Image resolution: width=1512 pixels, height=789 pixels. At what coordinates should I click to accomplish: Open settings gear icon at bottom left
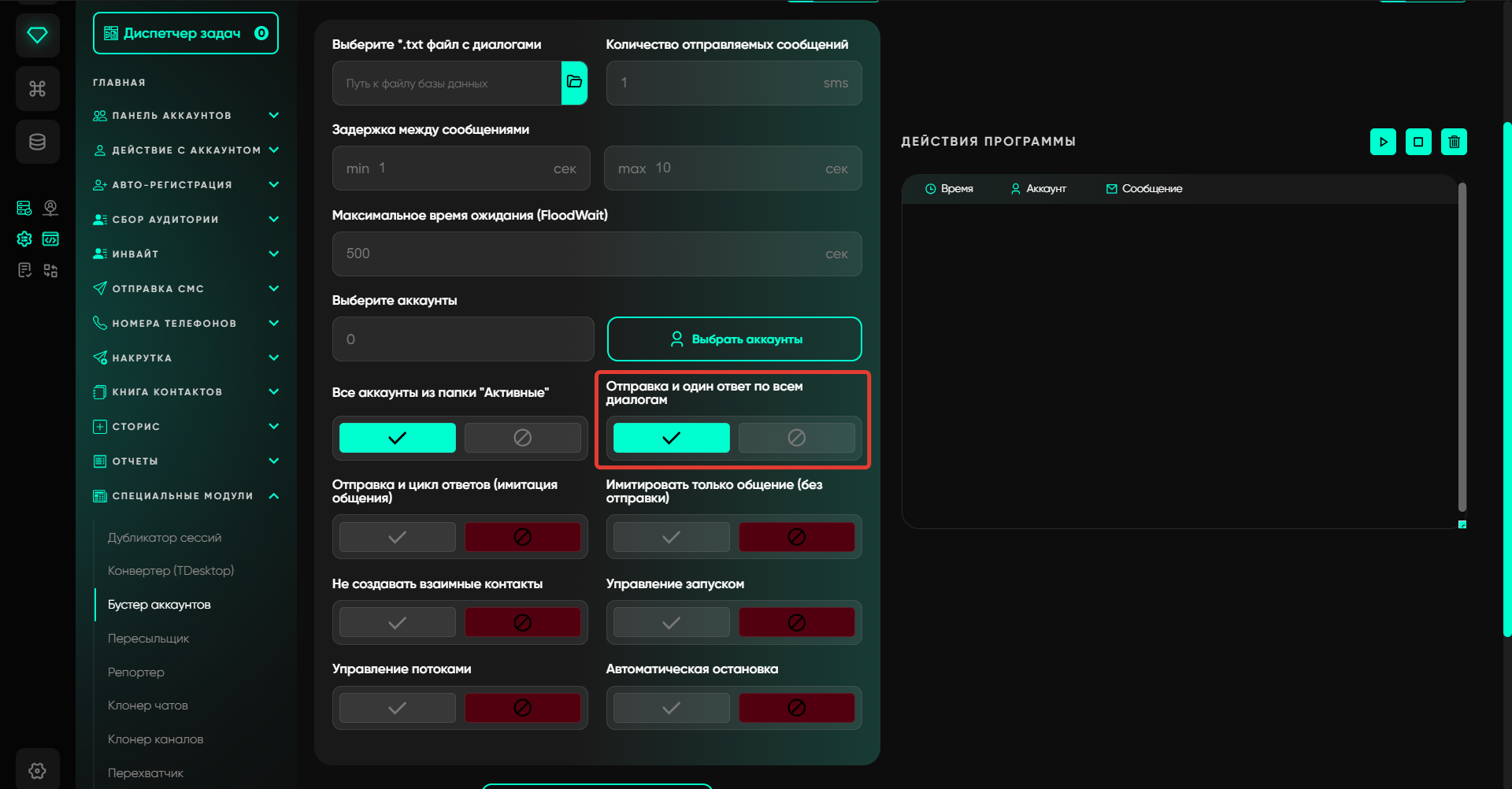coord(37,770)
